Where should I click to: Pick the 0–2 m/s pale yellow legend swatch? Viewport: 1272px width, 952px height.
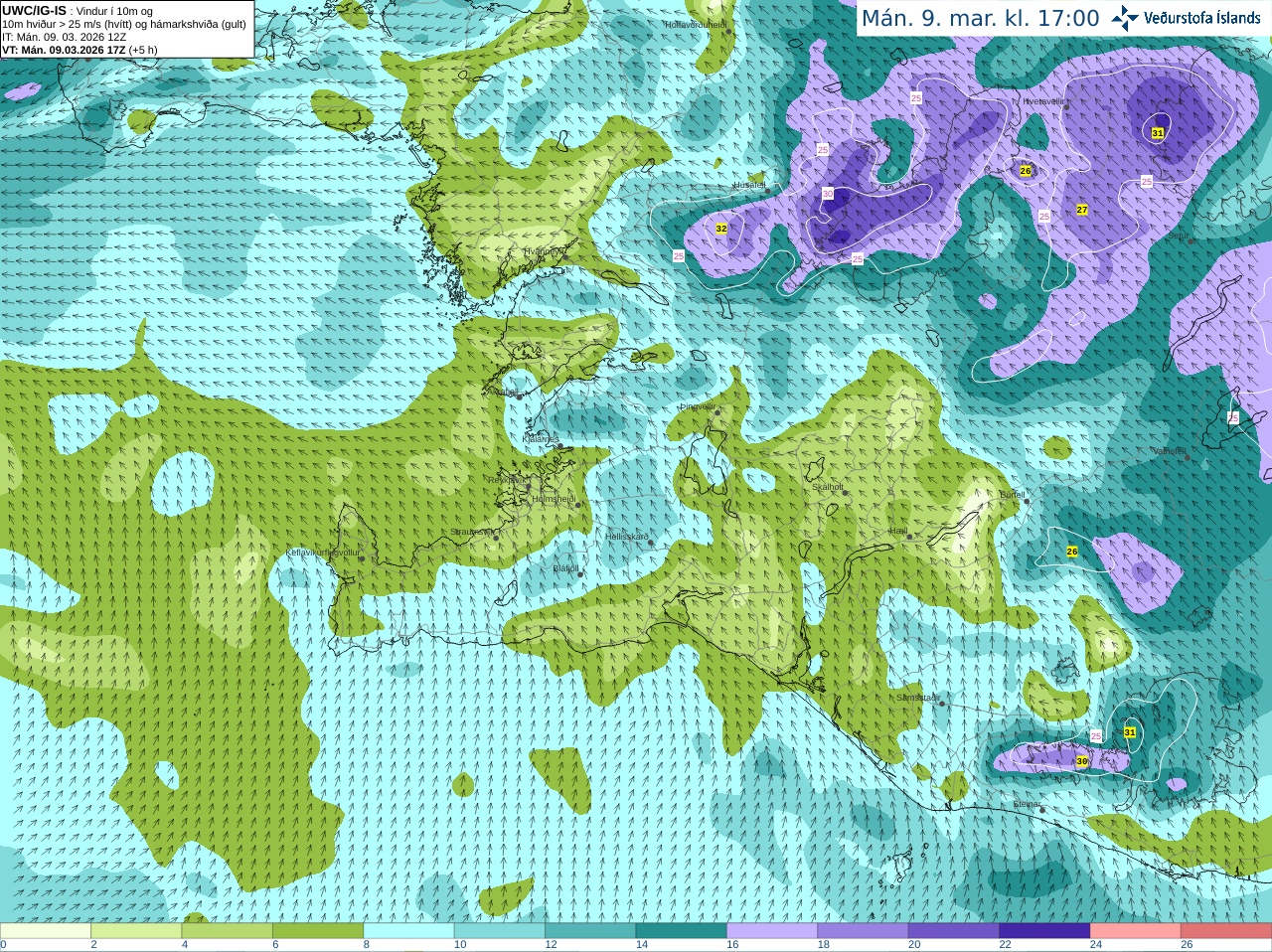(x=45, y=931)
